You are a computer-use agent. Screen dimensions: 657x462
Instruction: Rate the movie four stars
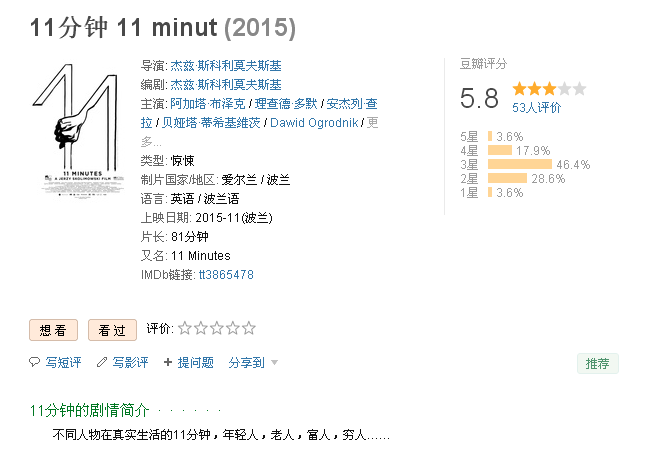233,328
